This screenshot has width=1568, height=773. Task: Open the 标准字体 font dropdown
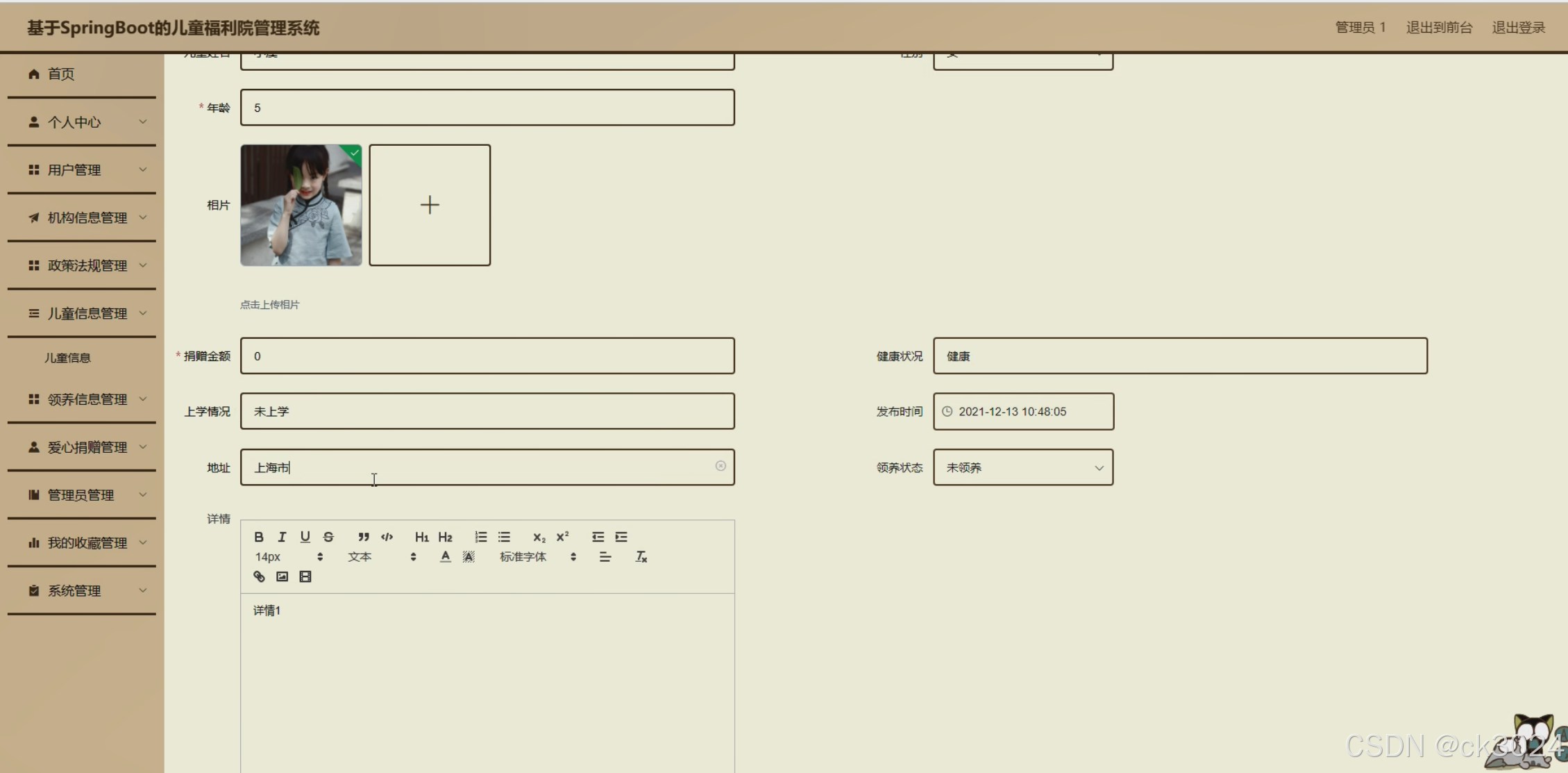point(537,557)
